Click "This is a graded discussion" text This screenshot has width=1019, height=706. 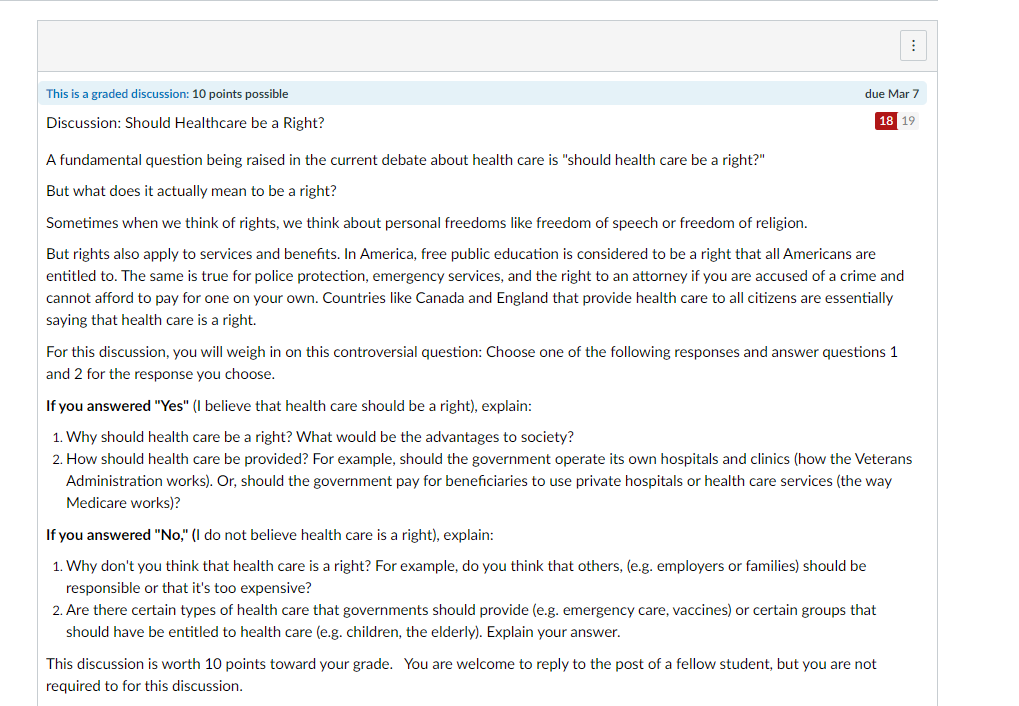click(117, 94)
